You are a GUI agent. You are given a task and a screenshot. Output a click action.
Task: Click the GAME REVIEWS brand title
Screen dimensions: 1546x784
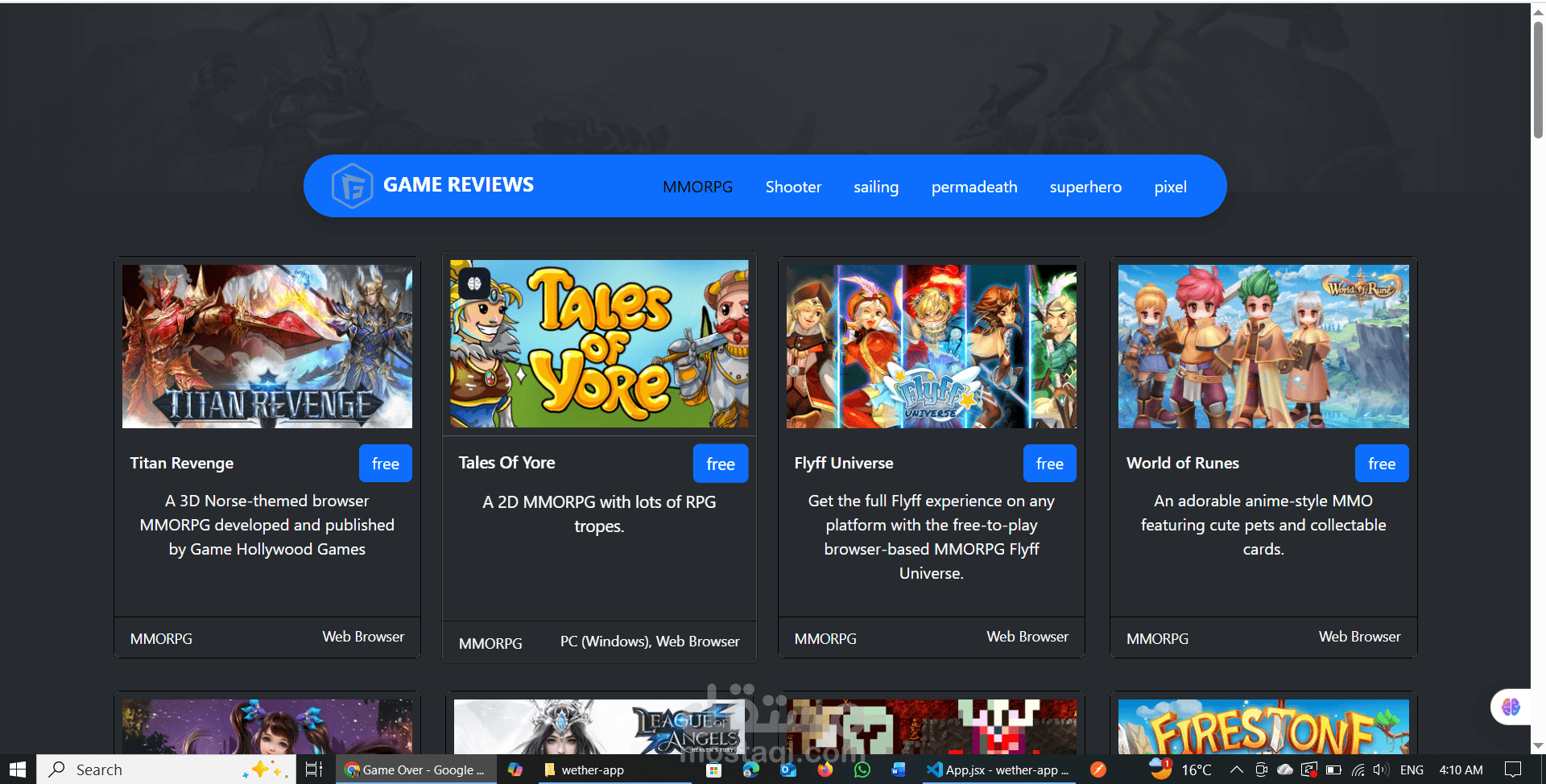pos(458,185)
